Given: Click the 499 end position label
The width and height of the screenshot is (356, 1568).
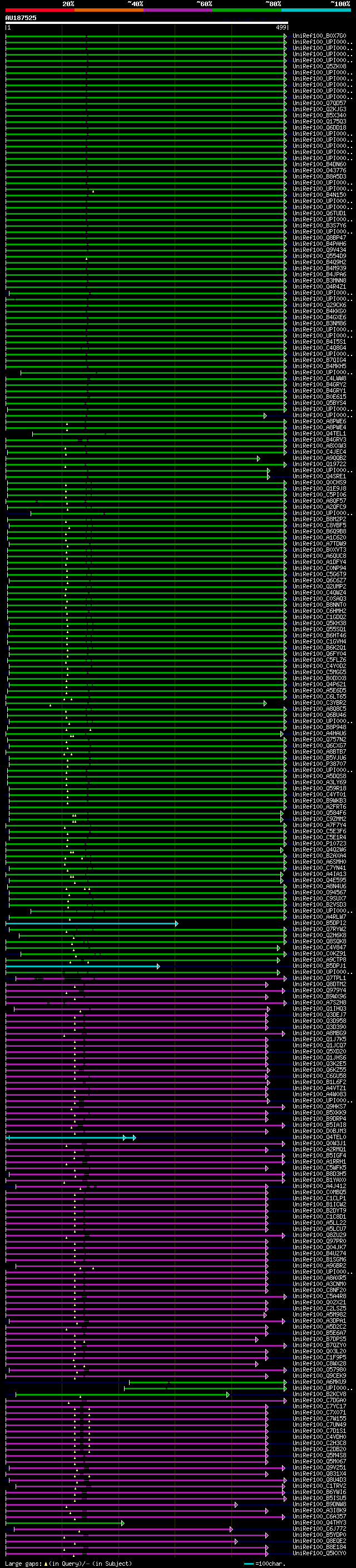Looking at the screenshot, I should (281, 27).
